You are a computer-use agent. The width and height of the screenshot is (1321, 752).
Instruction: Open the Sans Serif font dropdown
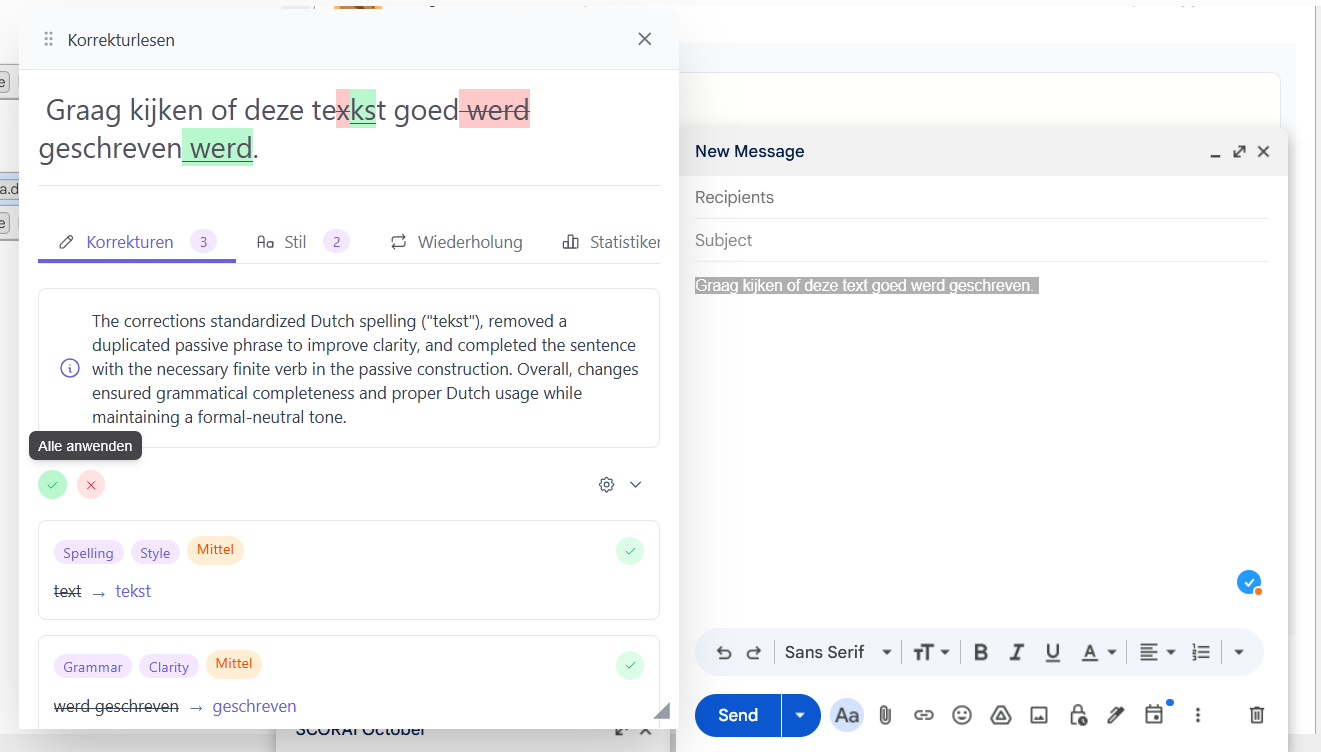[x=838, y=652]
